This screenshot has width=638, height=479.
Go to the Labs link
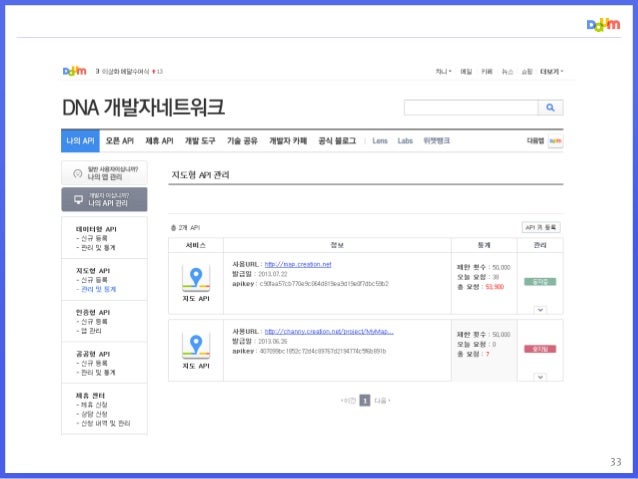[405, 141]
